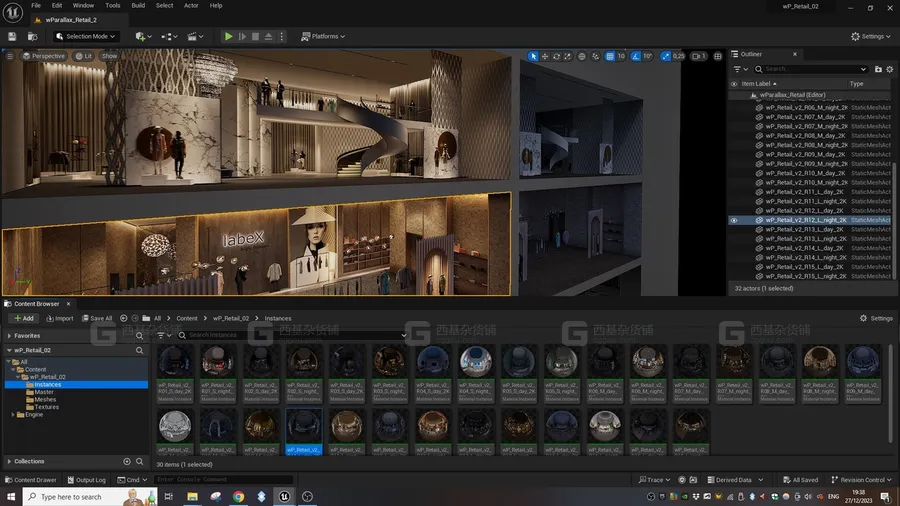Click the Outliner visibility column eye header
This screenshot has height=506, width=900.
pos(734,84)
